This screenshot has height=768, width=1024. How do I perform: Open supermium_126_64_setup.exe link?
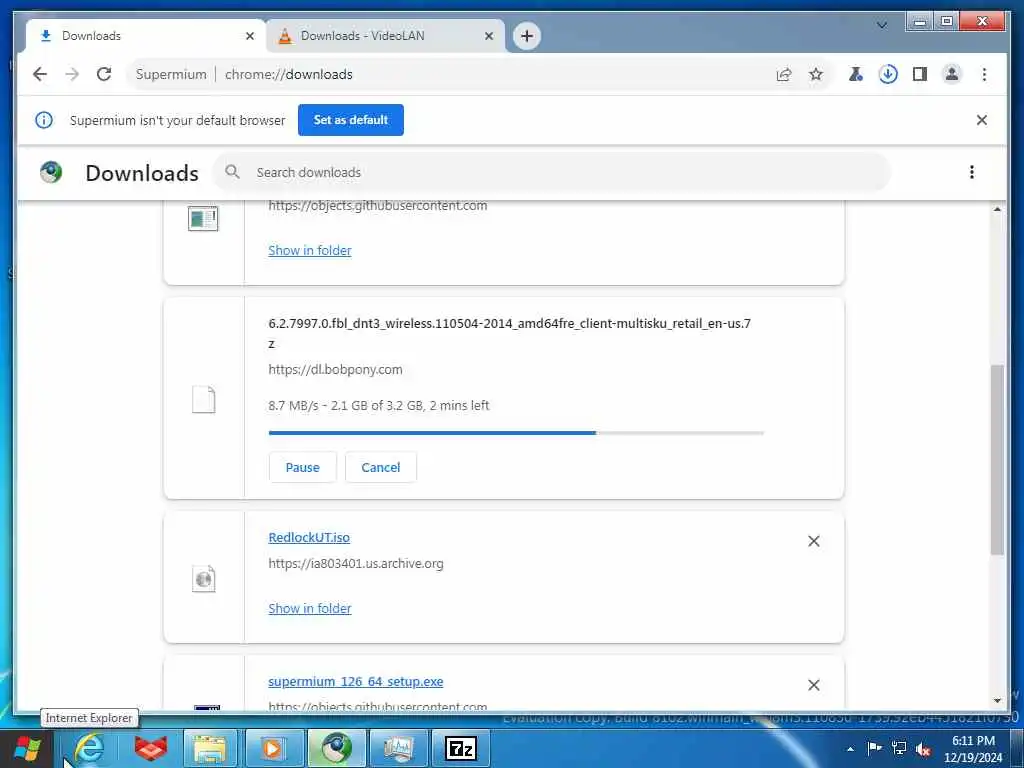(x=356, y=682)
